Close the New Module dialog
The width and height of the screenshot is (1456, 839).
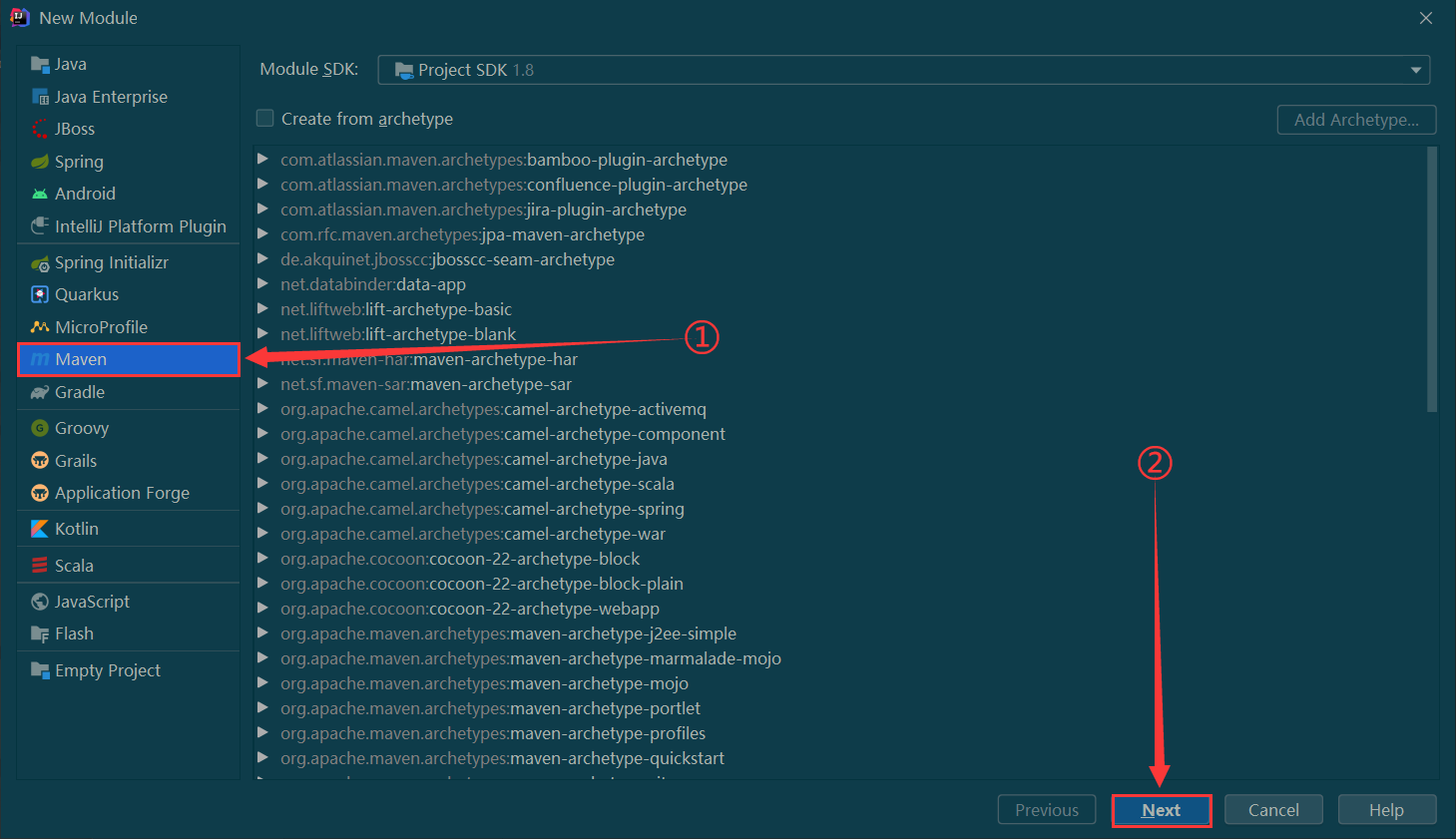pos(1426,18)
